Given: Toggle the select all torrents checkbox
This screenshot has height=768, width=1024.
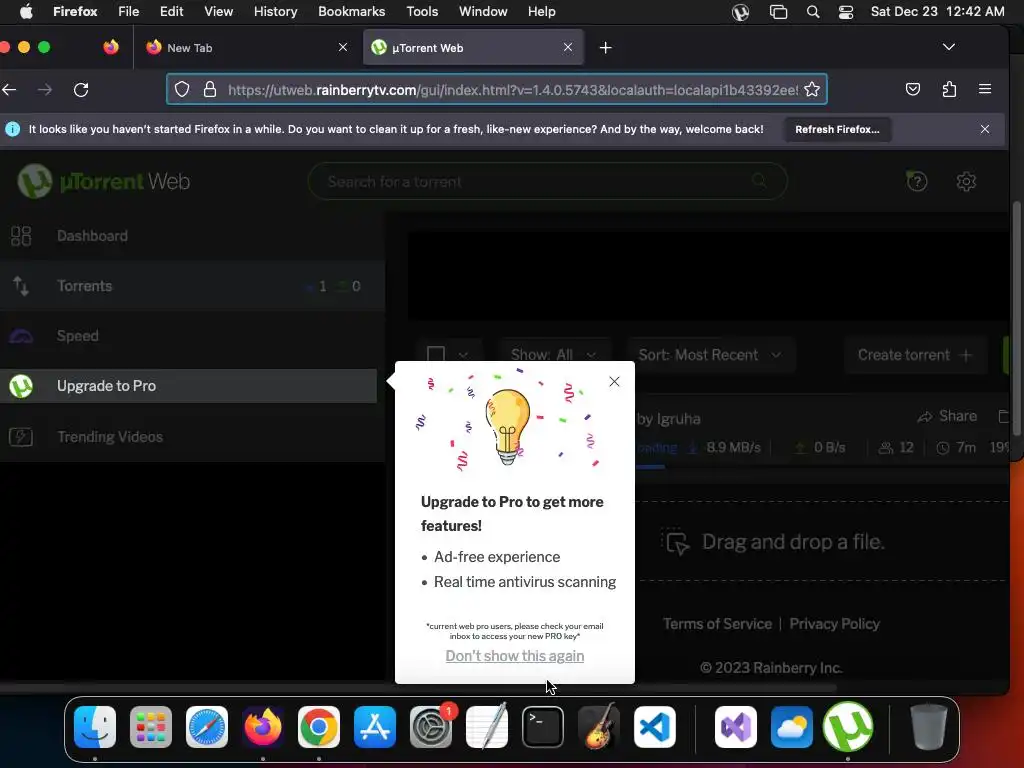Looking at the screenshot, I should (x=436, y=355).
